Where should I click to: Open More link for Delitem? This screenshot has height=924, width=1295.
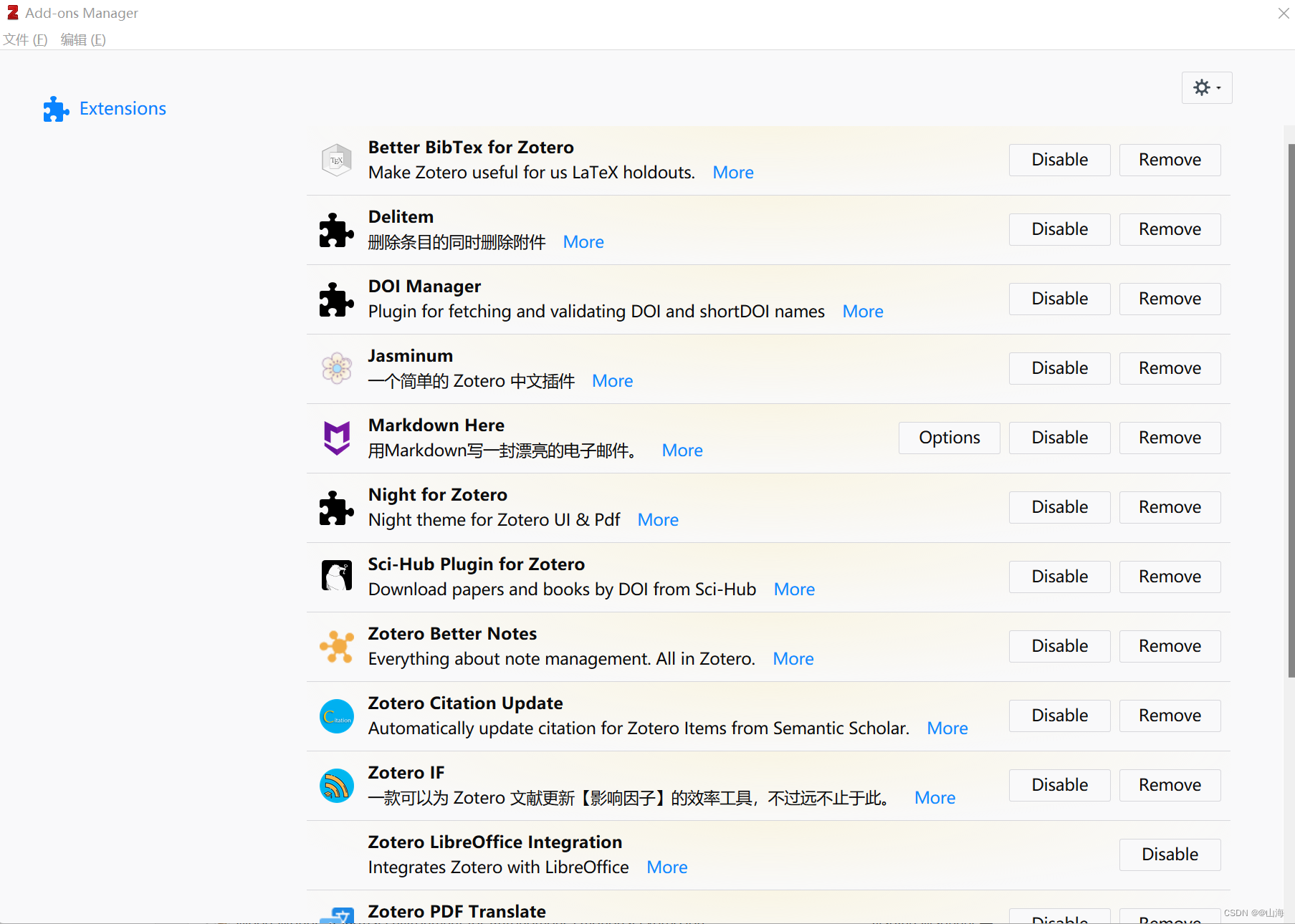(x=583, y=242)
